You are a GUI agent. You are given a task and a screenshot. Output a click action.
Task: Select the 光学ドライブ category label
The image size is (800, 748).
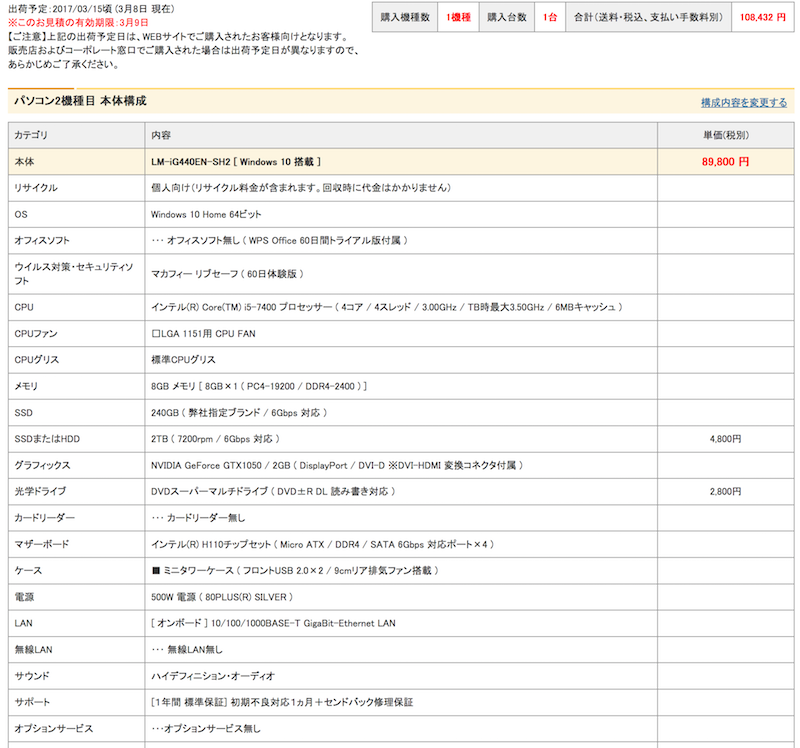40,491
